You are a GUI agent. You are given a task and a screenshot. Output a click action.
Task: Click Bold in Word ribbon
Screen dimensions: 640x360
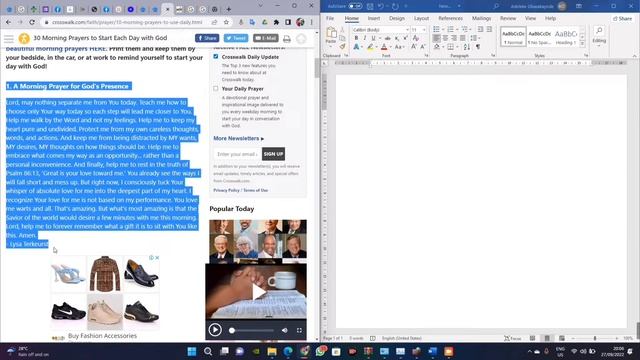[356, 38]
